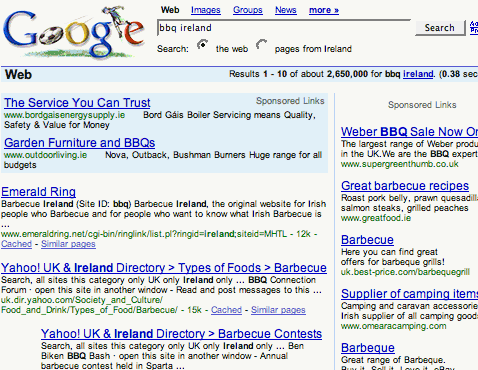Open Cached link for Emerald Ring result

click(16, 244)
